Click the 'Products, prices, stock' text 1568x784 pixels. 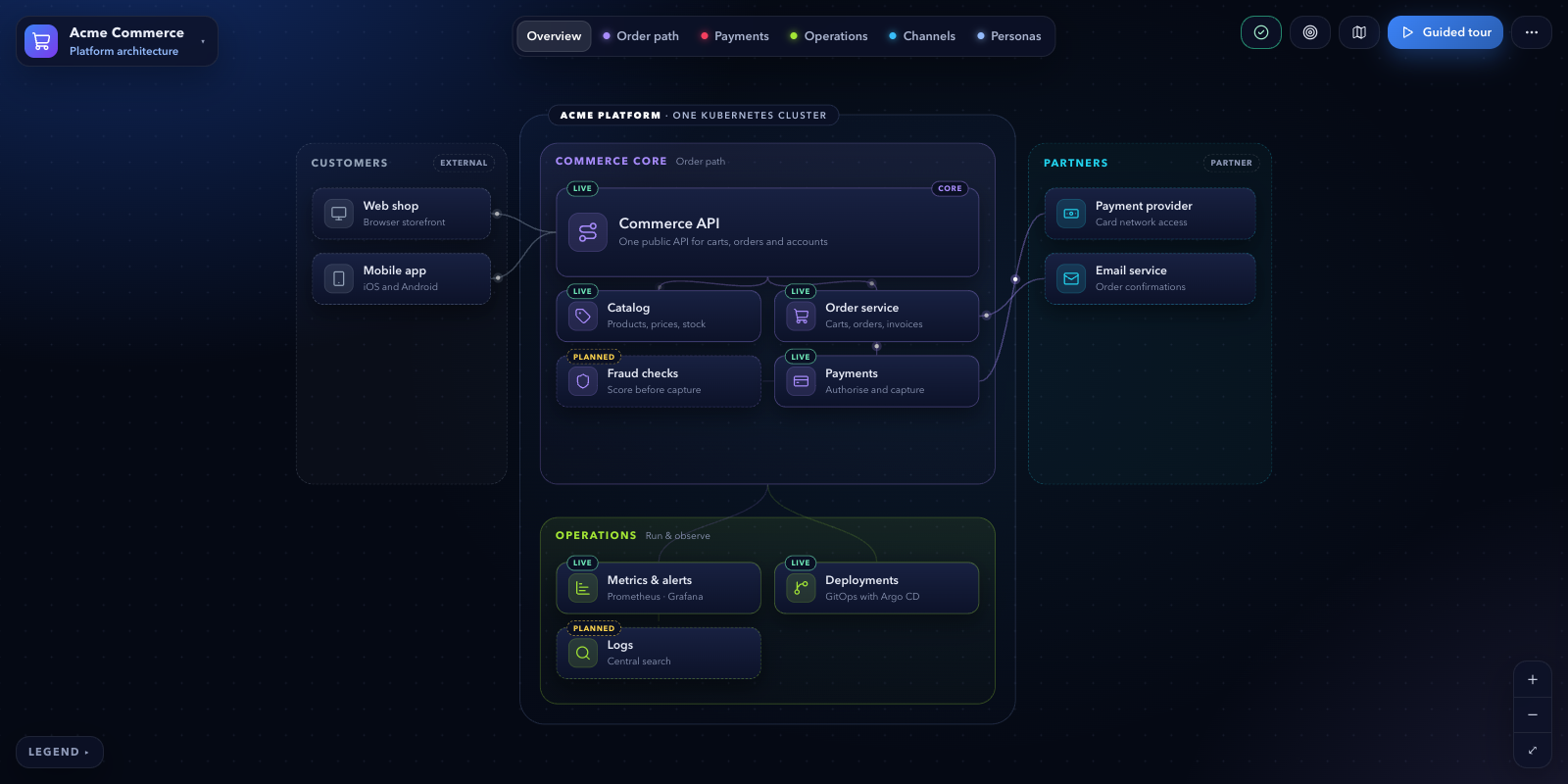656,324
